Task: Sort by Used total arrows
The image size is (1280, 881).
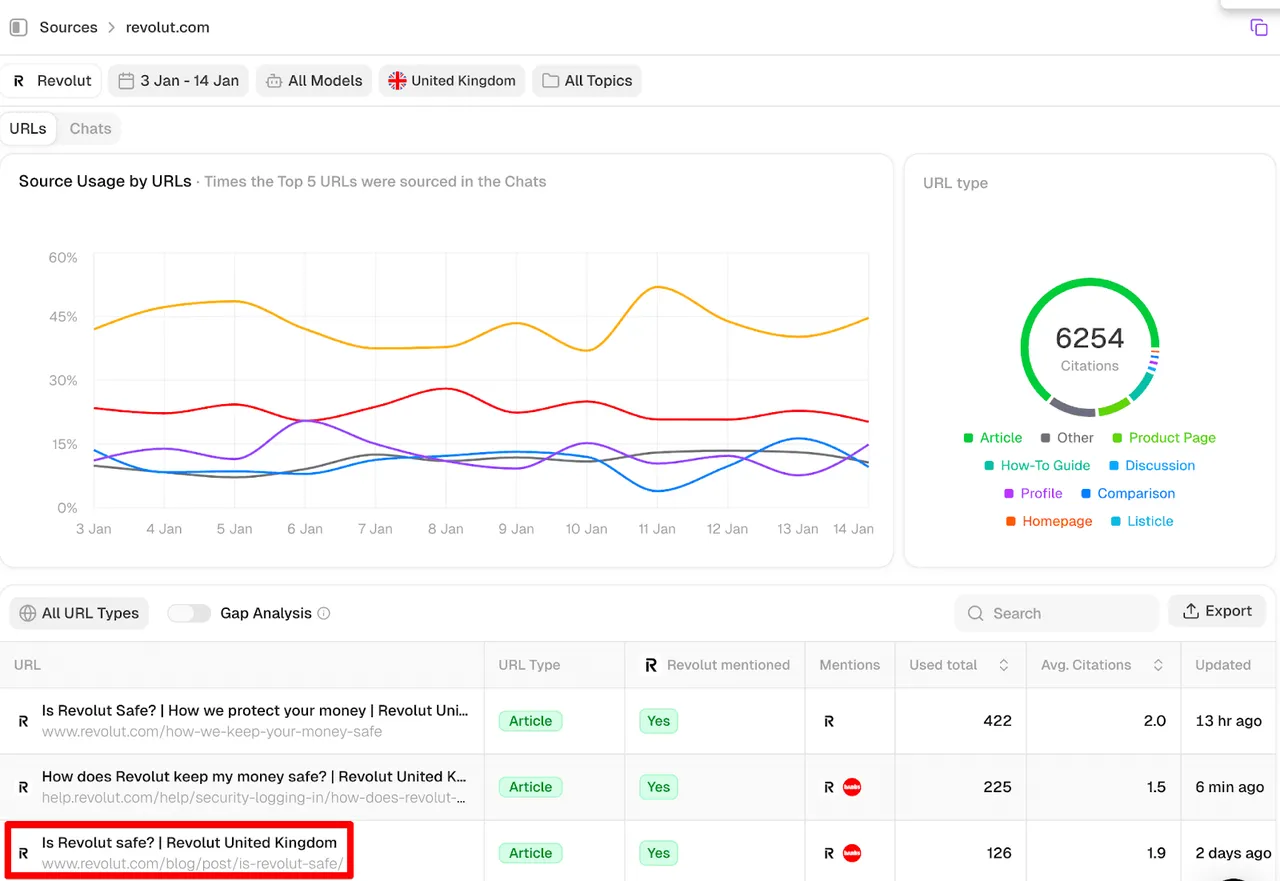Action: tap(1004, 665)
